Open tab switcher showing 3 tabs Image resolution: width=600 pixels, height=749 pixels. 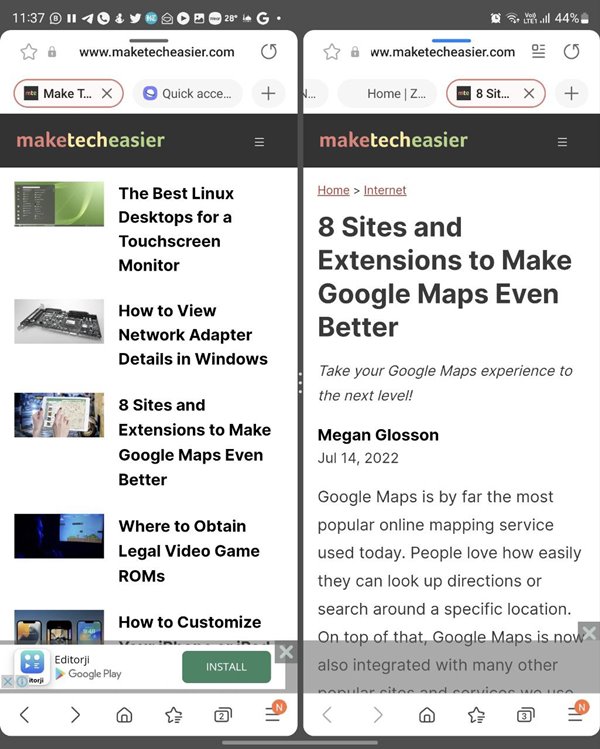pyautogui.click(x=525, y=715)
